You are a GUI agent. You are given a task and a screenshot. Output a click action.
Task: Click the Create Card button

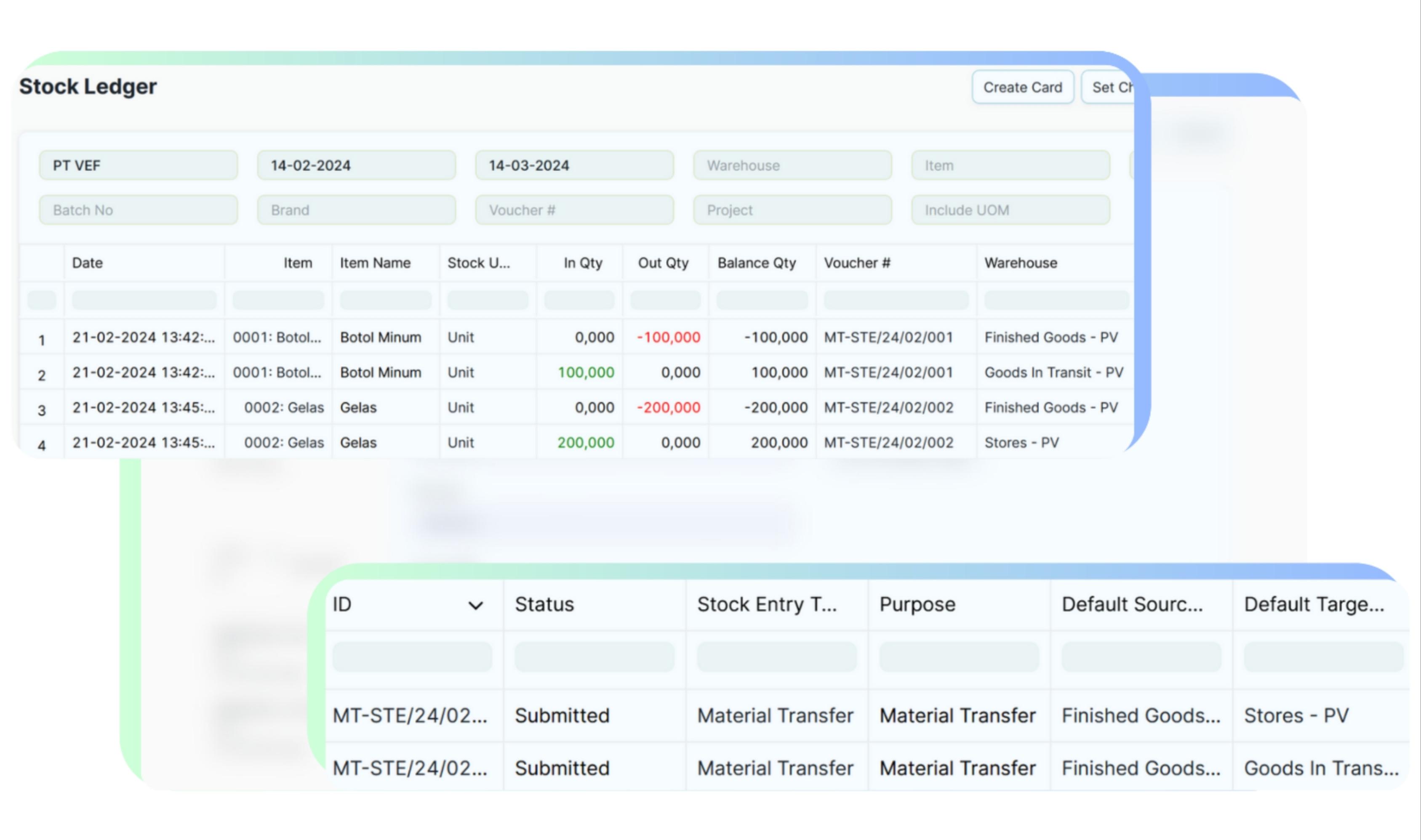pos(1022,87)
